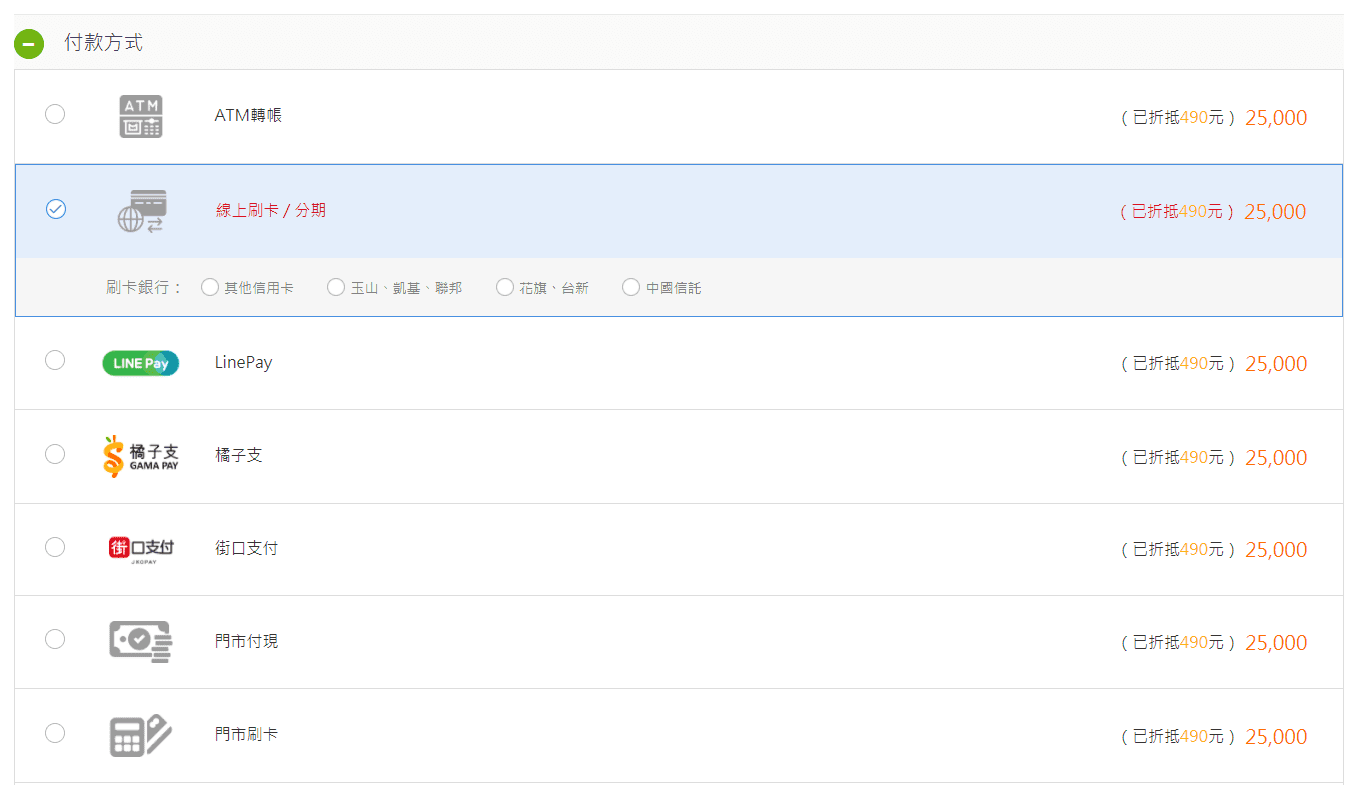1355x785 pixels.
Task: Select the LinePay radio button
Action: (x=55, y=360)
